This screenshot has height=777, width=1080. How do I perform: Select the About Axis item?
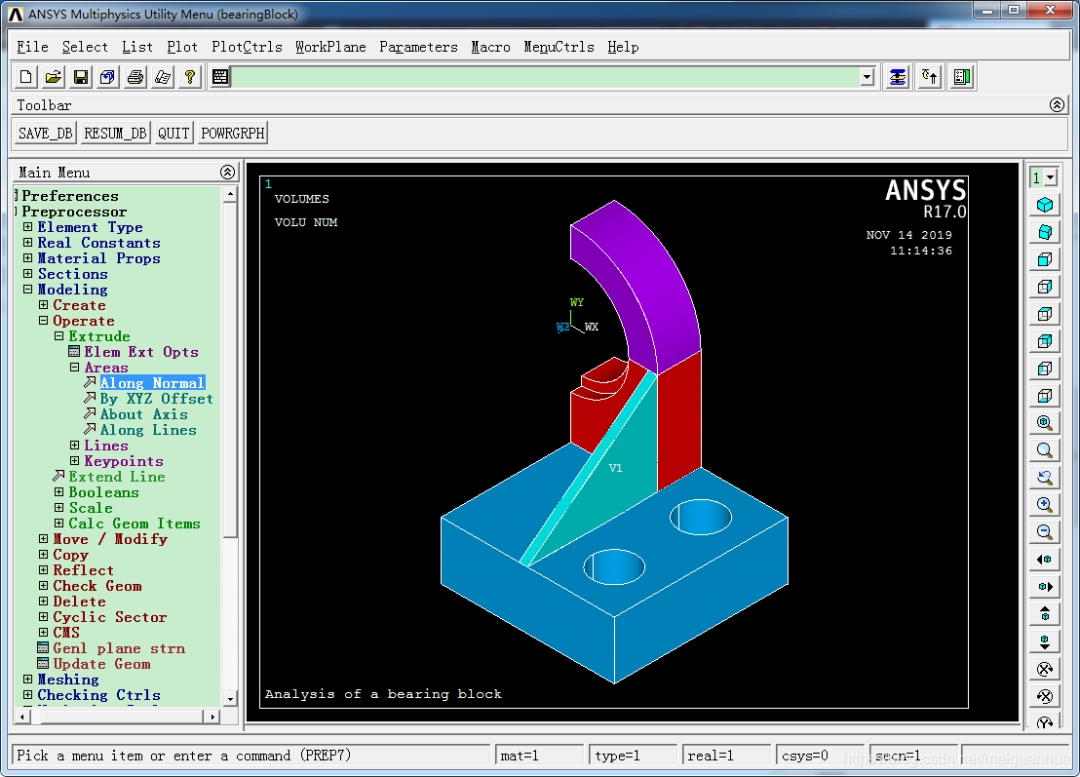click(143, 414)
